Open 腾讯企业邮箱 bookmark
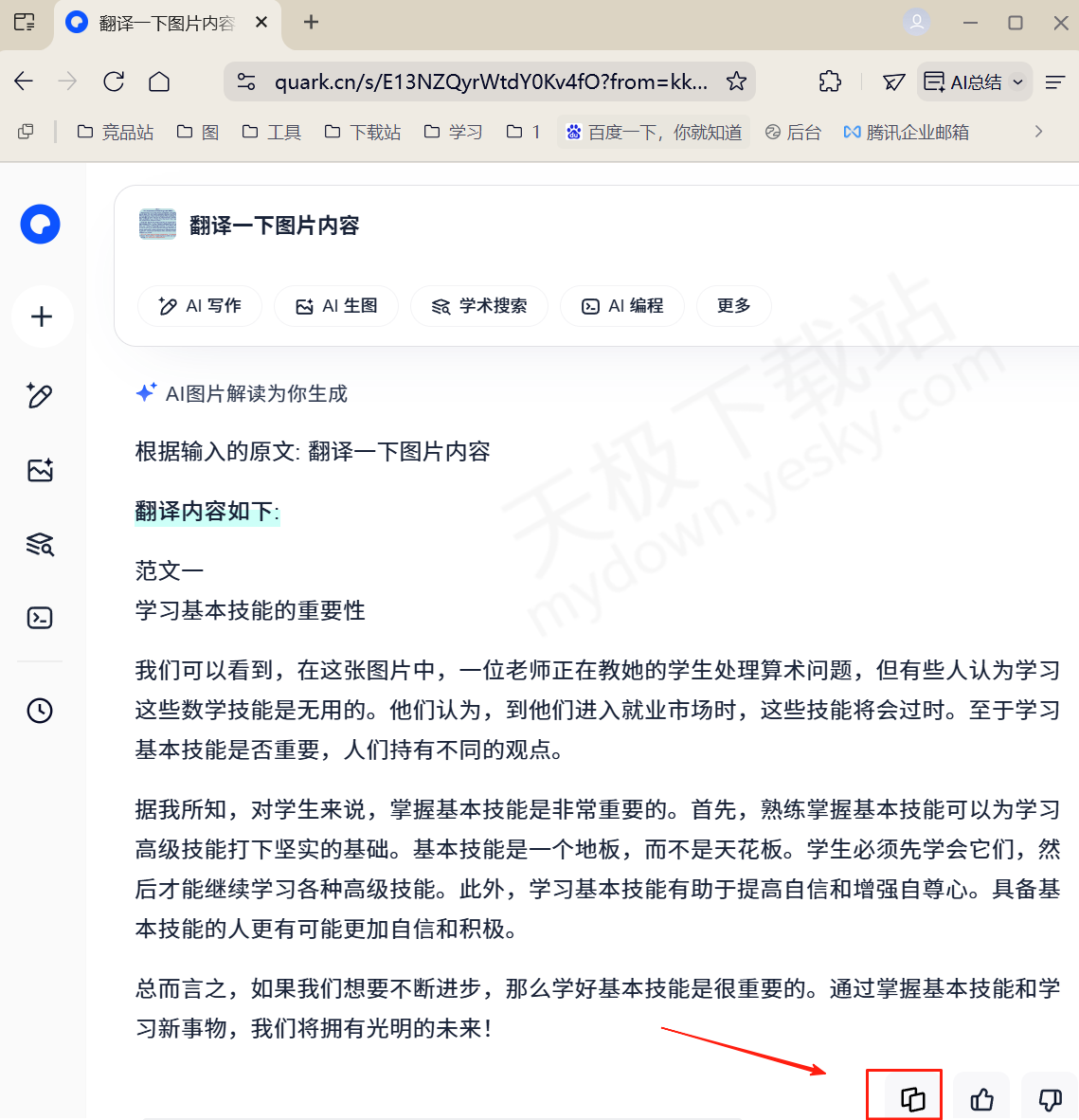 [906, 132]
